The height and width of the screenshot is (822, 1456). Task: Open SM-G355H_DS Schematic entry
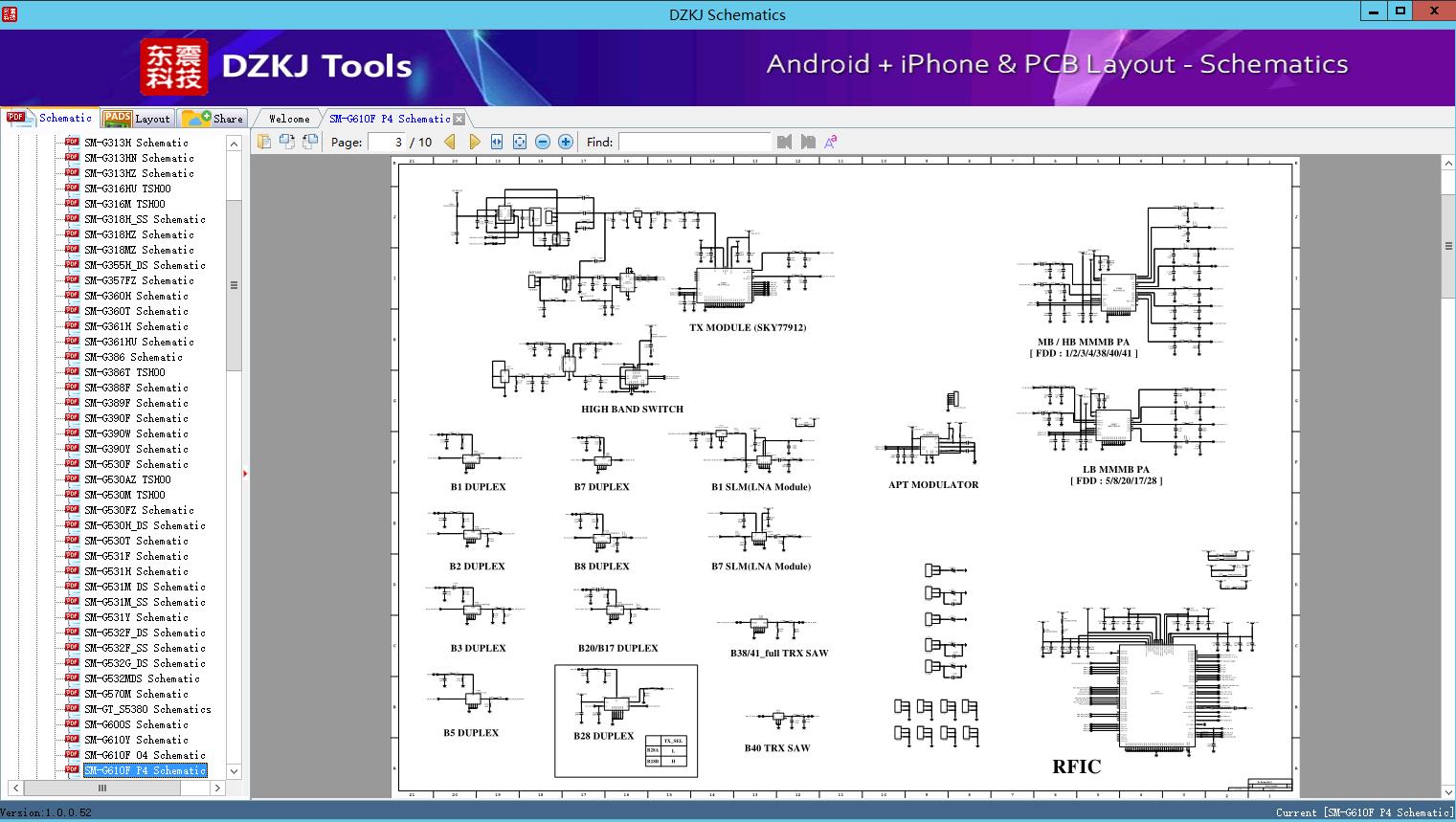[x=145, y=265]
